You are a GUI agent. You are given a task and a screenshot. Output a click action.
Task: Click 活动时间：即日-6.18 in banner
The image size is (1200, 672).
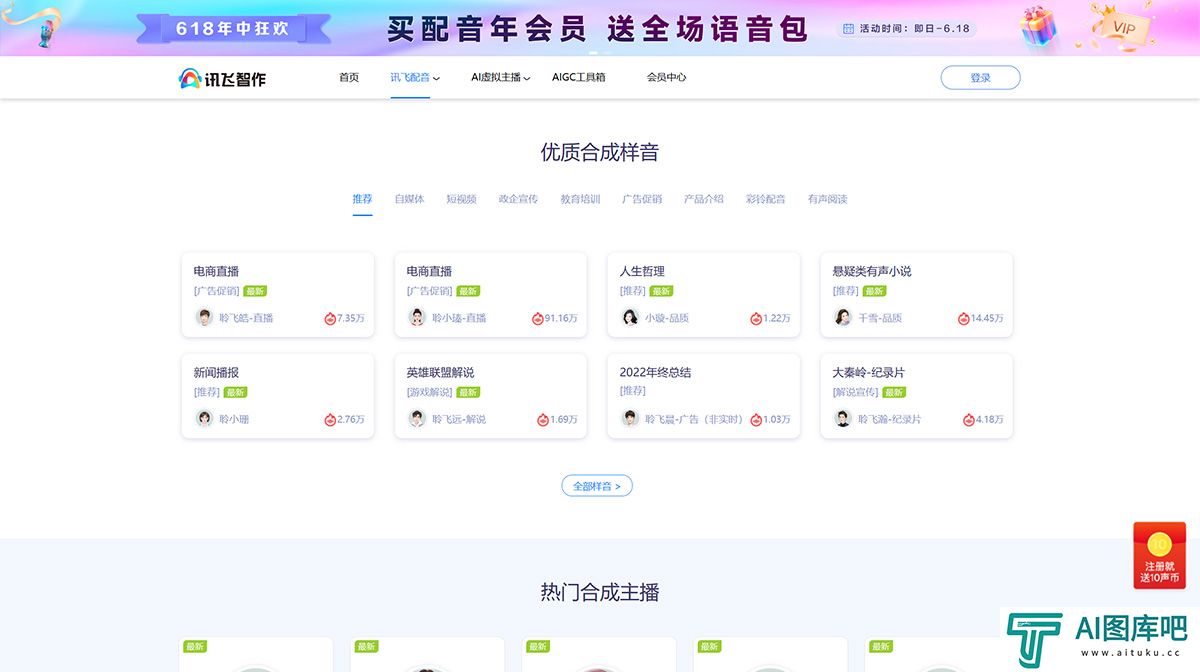[906, 29]
